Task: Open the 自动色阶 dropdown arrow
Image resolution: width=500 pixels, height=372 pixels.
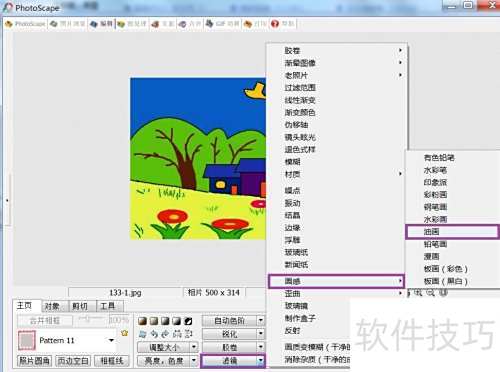Action: (x=261, y=321)
